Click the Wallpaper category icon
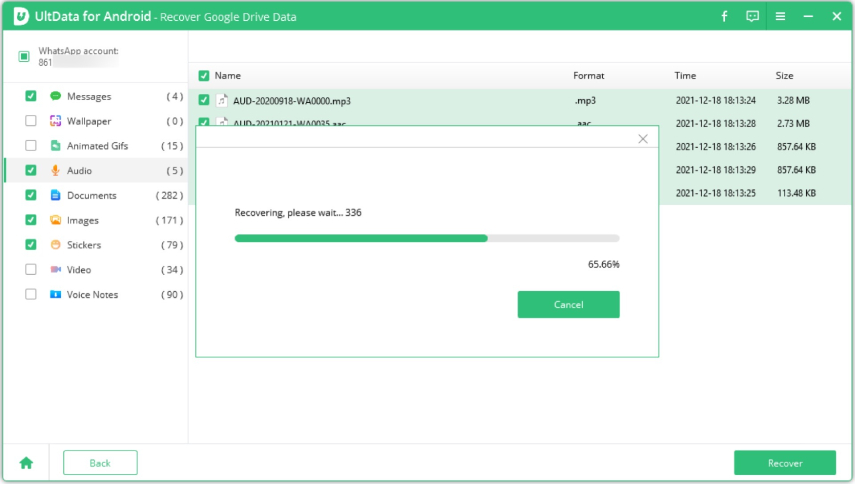Image resolution: width=855 pixels, height=484 pixels. tap(55, 121)
